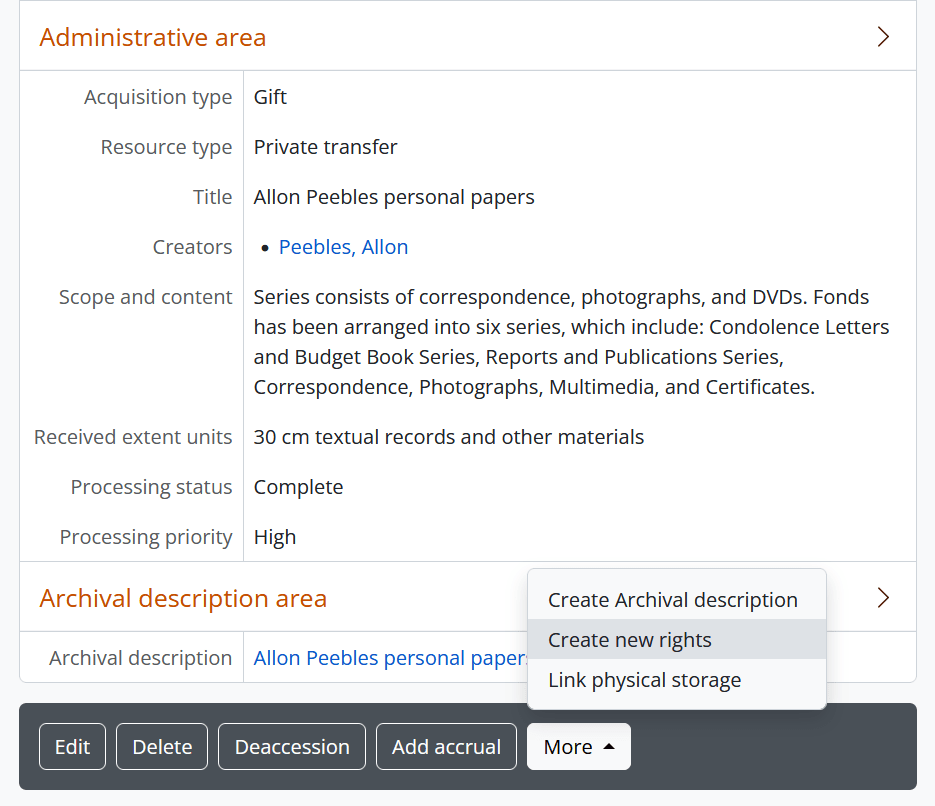The width and height of the screenshot is (935, 806).
Task: Click the Private transfer resource type value
Action: (325, 147)
